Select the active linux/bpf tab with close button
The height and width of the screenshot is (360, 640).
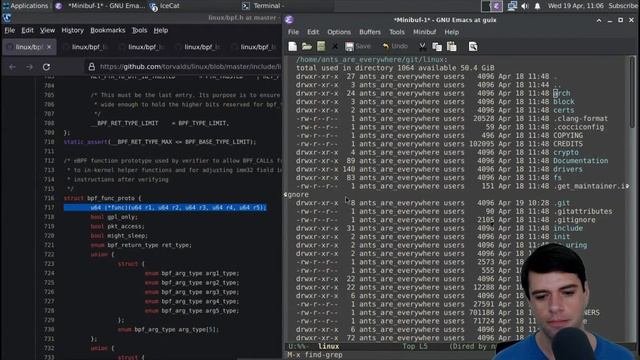pyautogui.click(x=29, y=47)
